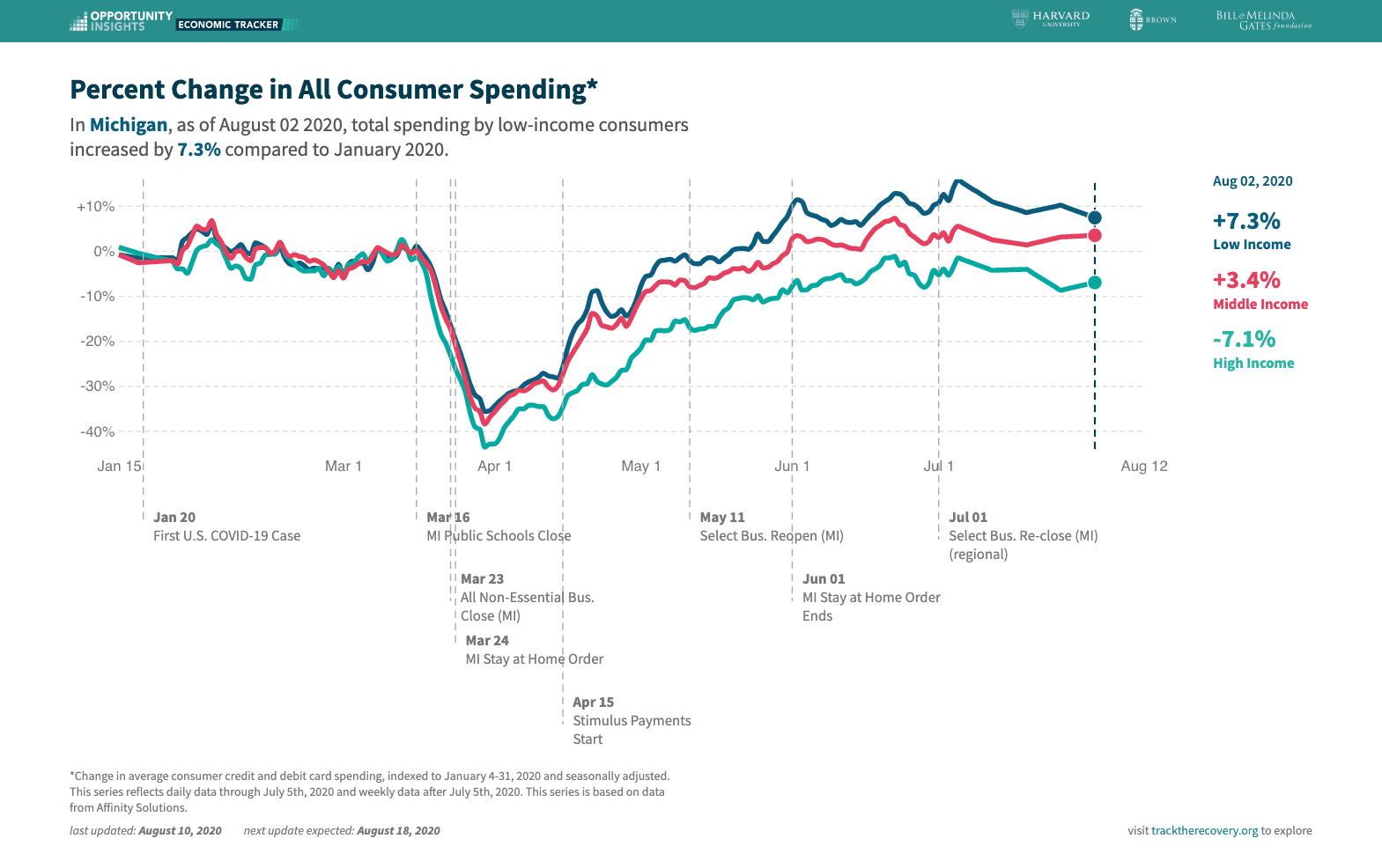Click the Economic Tracker badge

tap(228, 25)
